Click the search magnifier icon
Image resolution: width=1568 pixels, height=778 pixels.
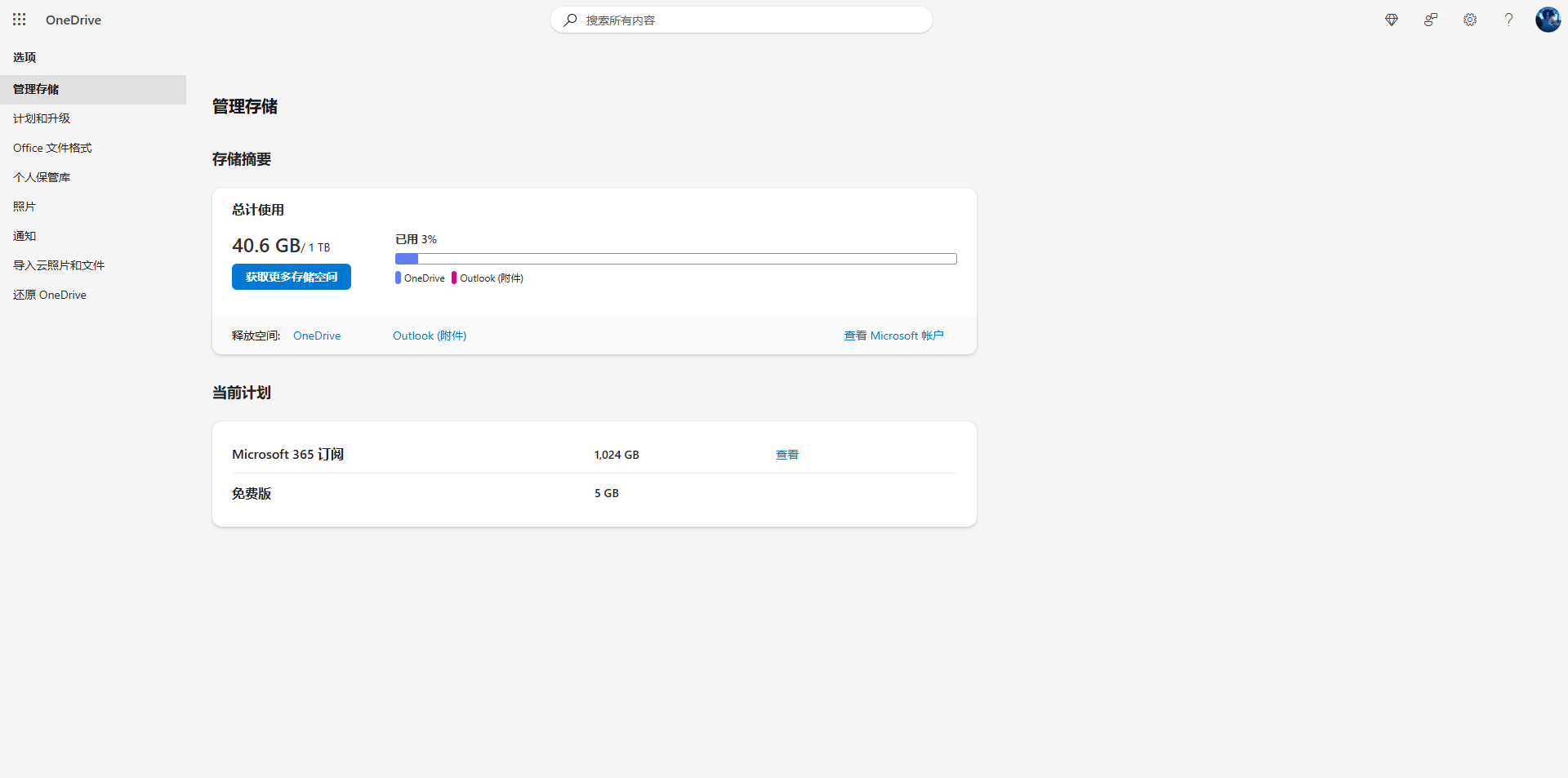click(x=570, y=20)
